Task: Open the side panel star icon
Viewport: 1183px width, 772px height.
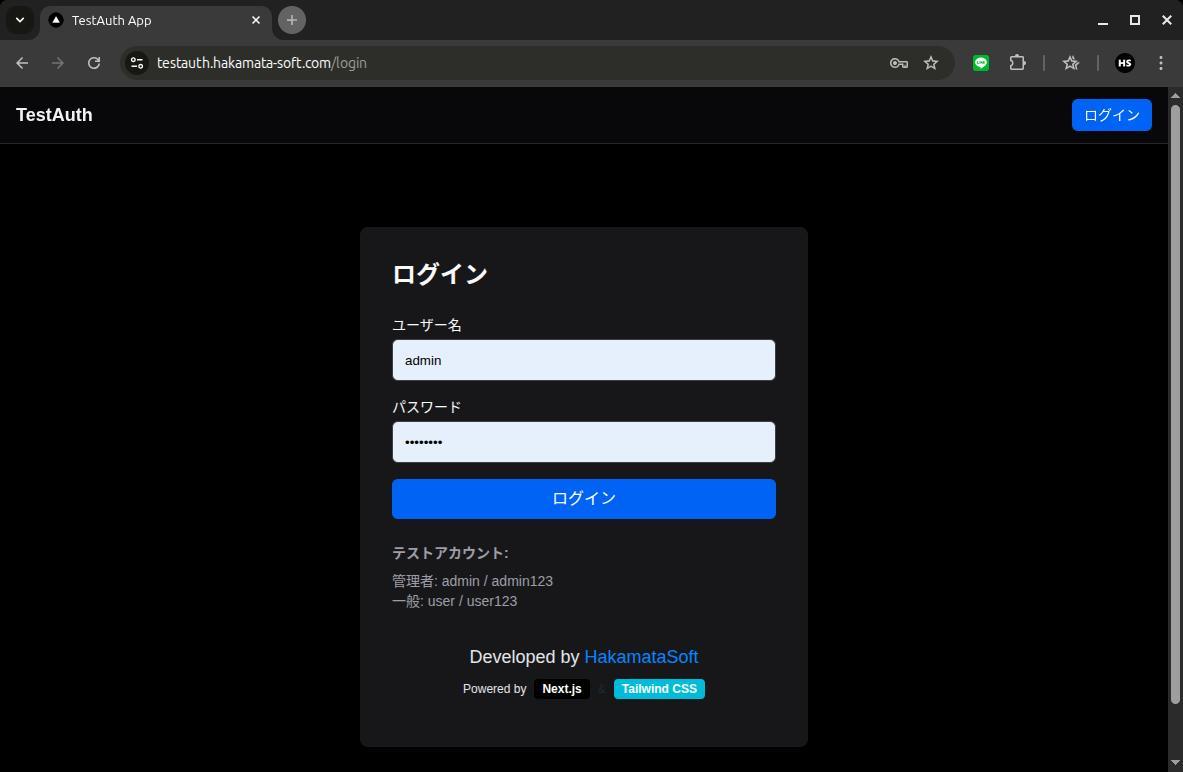Action: tap(1070, 62)
